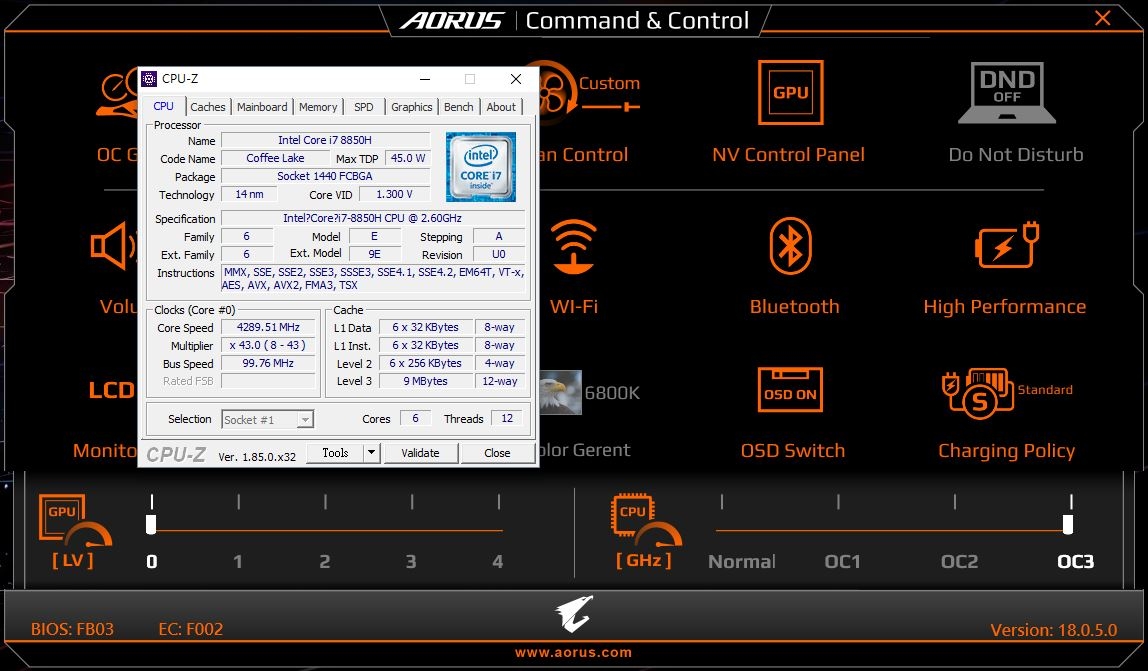
Task: Toggle the Bluetooth icon
Action: click(790, 246)
